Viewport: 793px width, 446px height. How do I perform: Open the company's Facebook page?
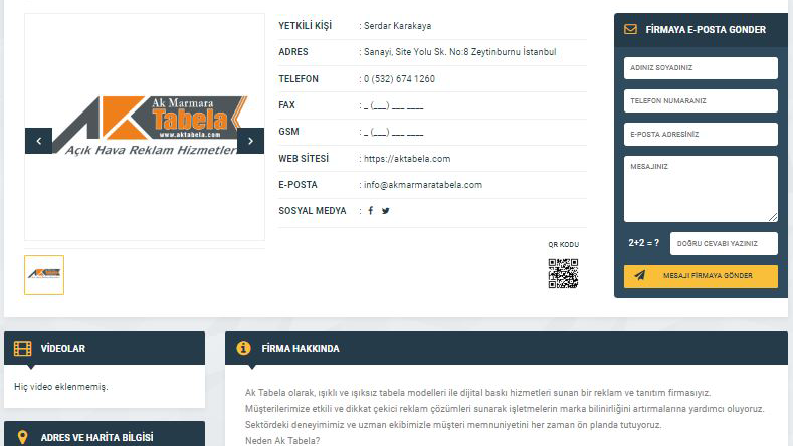(371, 211)
